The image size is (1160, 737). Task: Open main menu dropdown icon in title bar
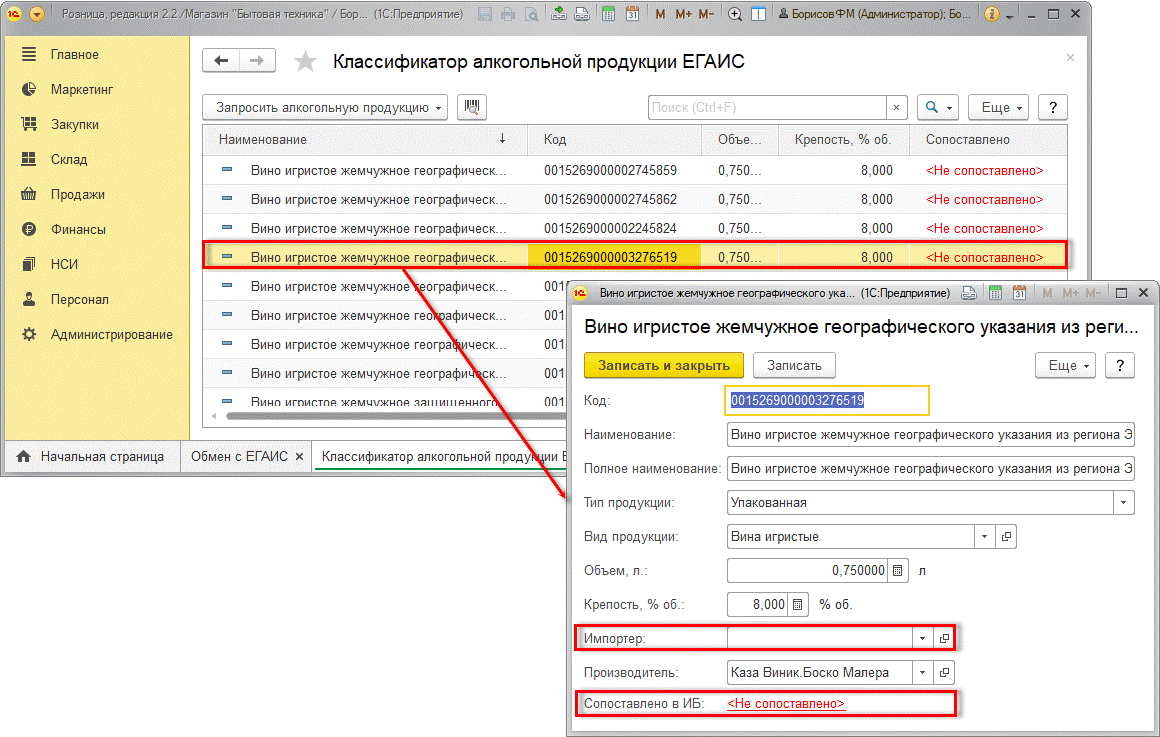click(x=37, y=14)
